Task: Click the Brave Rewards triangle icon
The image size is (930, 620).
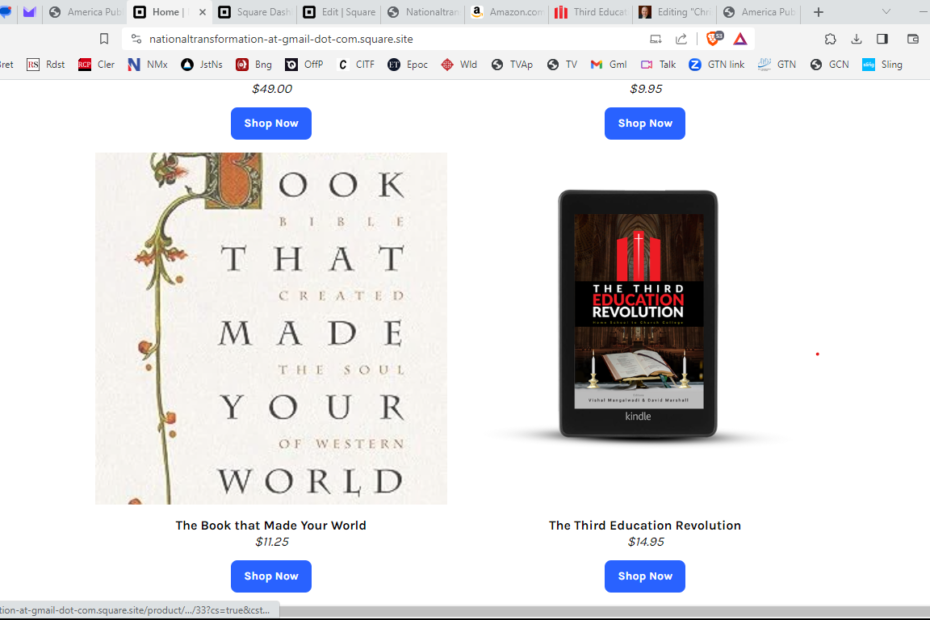Action: point(740,39)
